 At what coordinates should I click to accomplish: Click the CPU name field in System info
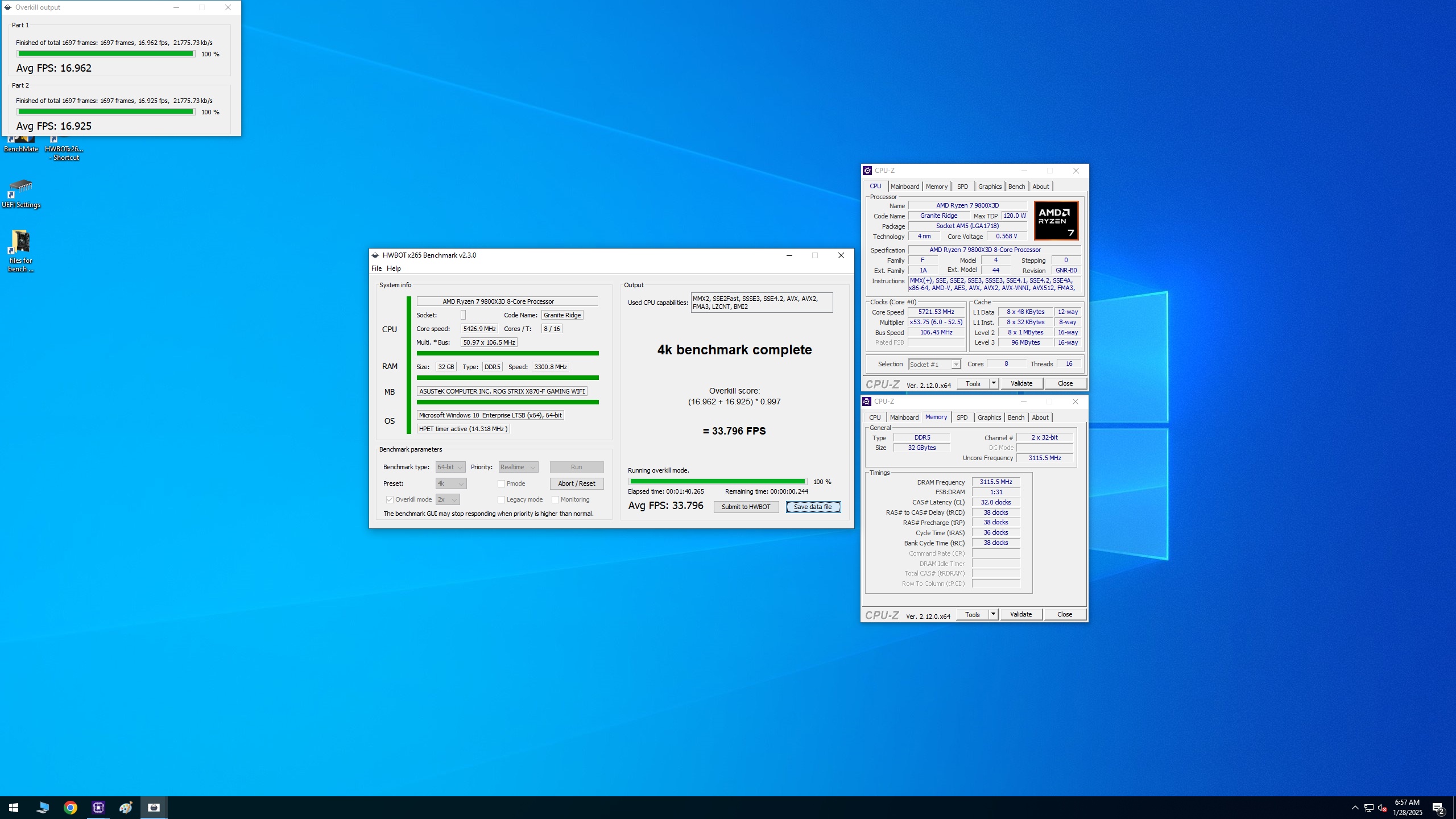(x=507, y=301)
